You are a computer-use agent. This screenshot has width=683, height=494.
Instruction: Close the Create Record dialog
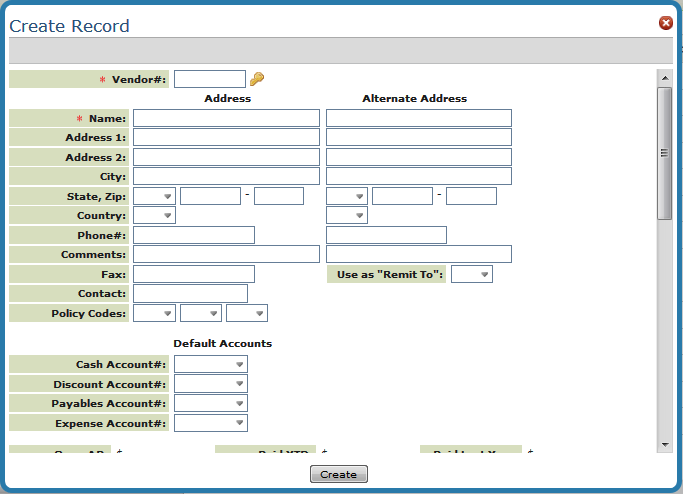click(x=665, y=23)
